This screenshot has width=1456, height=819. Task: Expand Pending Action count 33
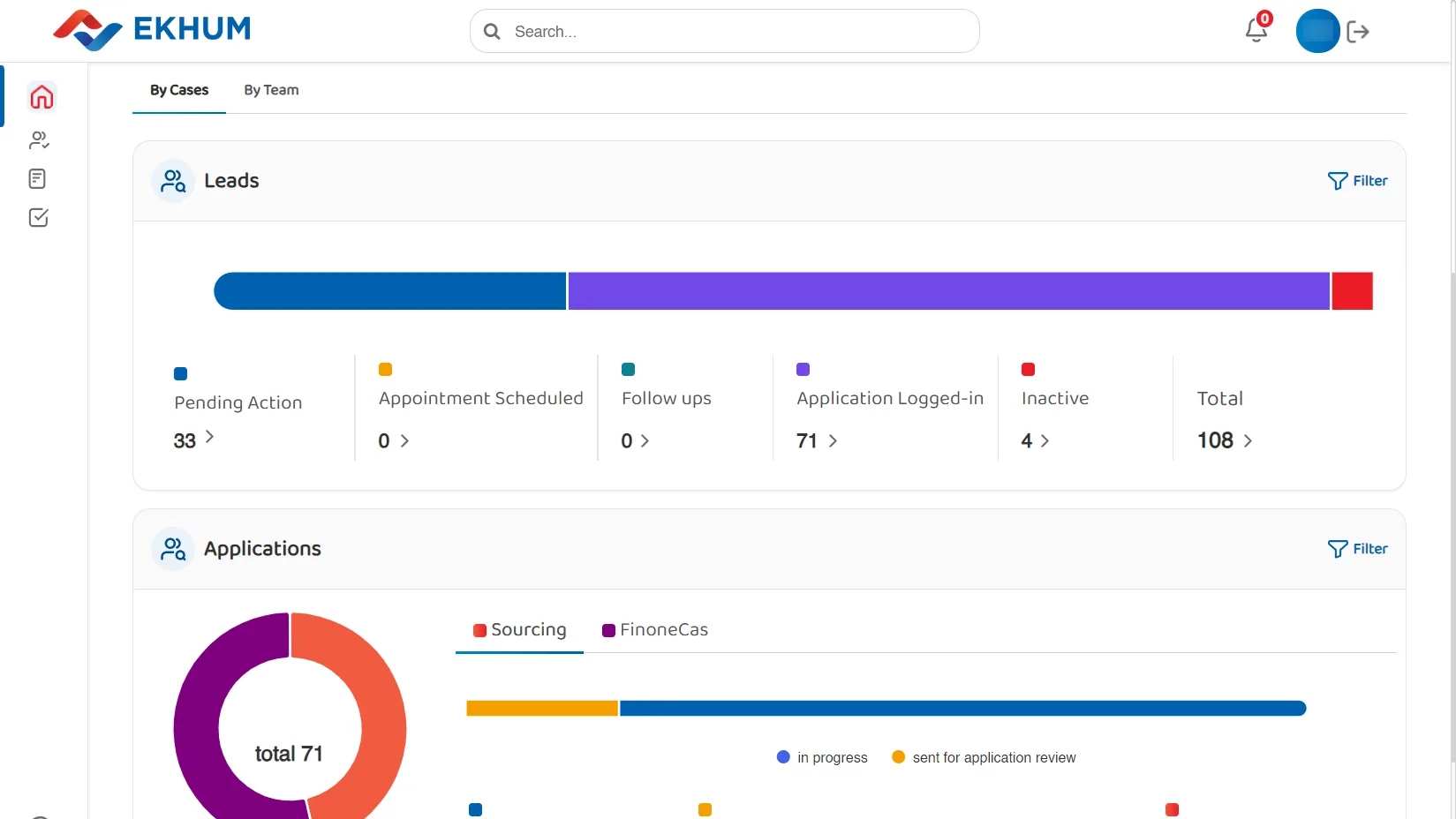tap(194, 440)
